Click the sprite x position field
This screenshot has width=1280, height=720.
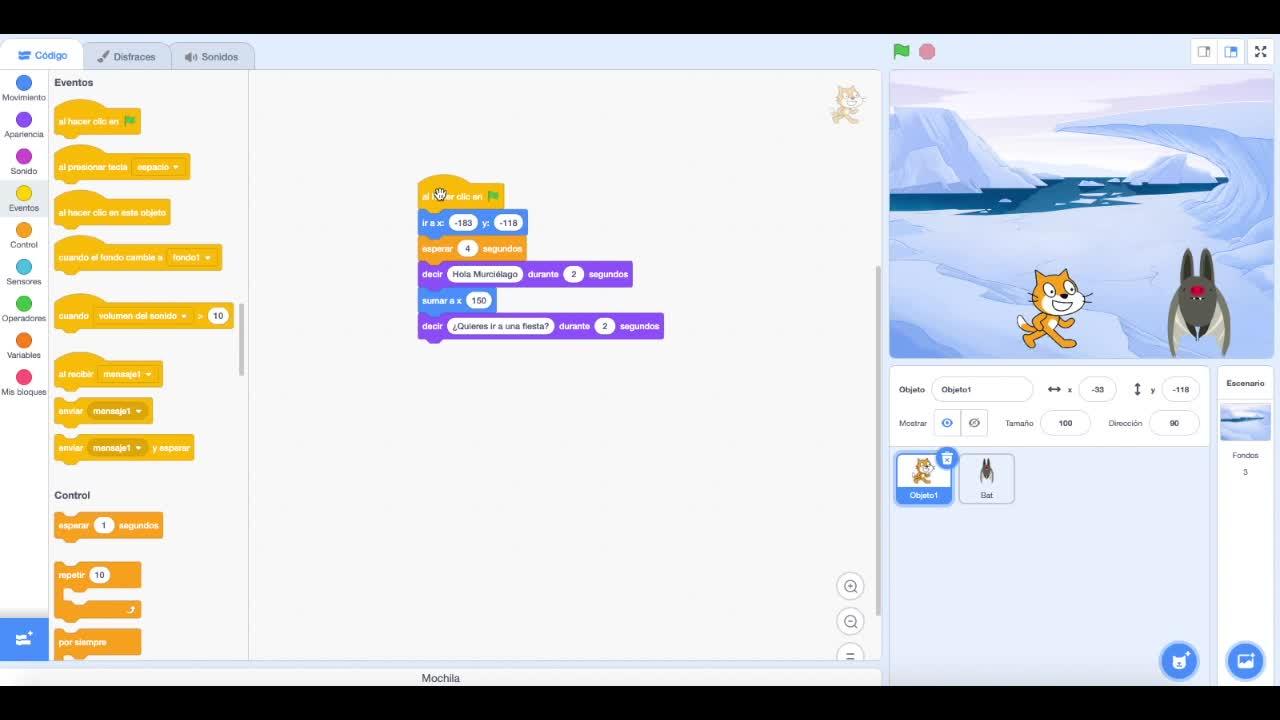click(1097, 389)
